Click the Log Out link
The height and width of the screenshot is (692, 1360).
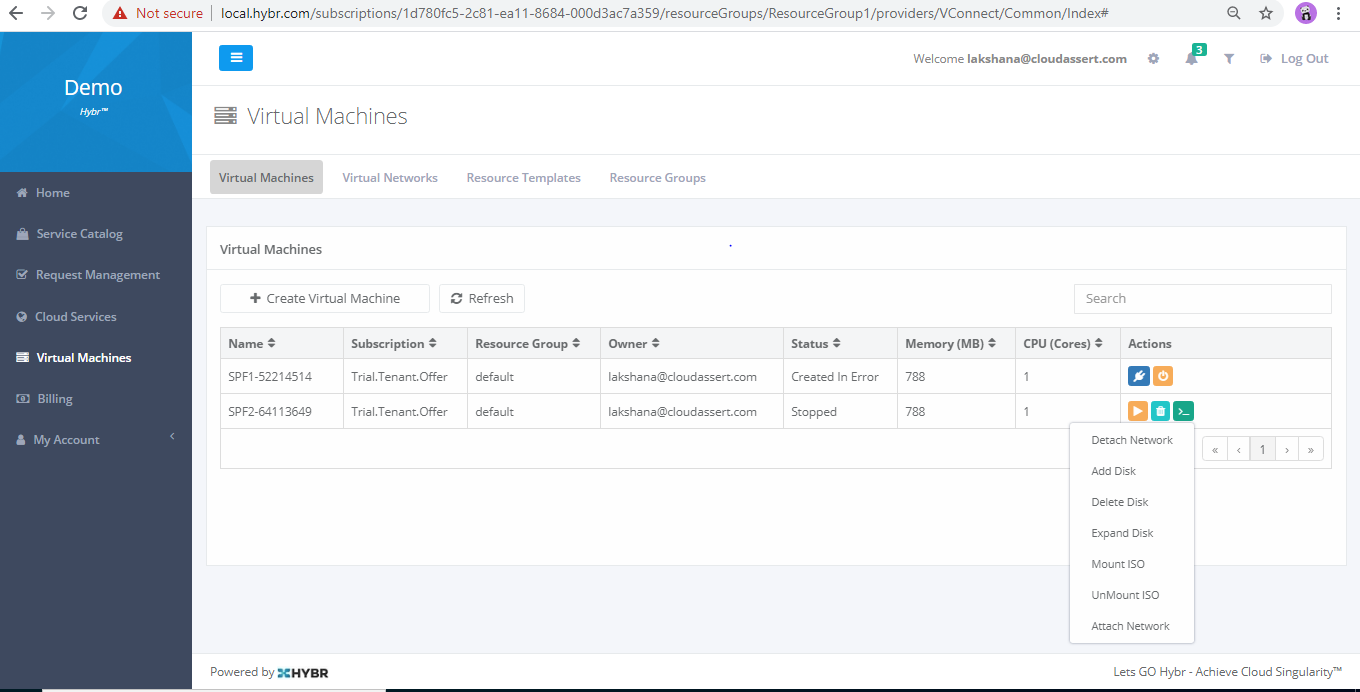pyautogui.click(x=1294, y=58)
